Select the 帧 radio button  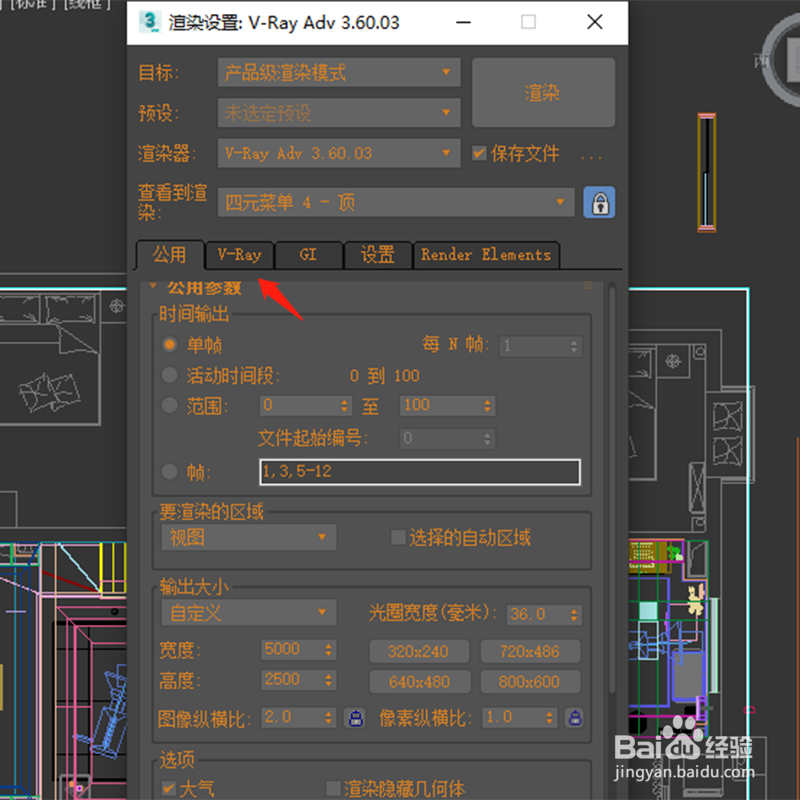point(169,471)
